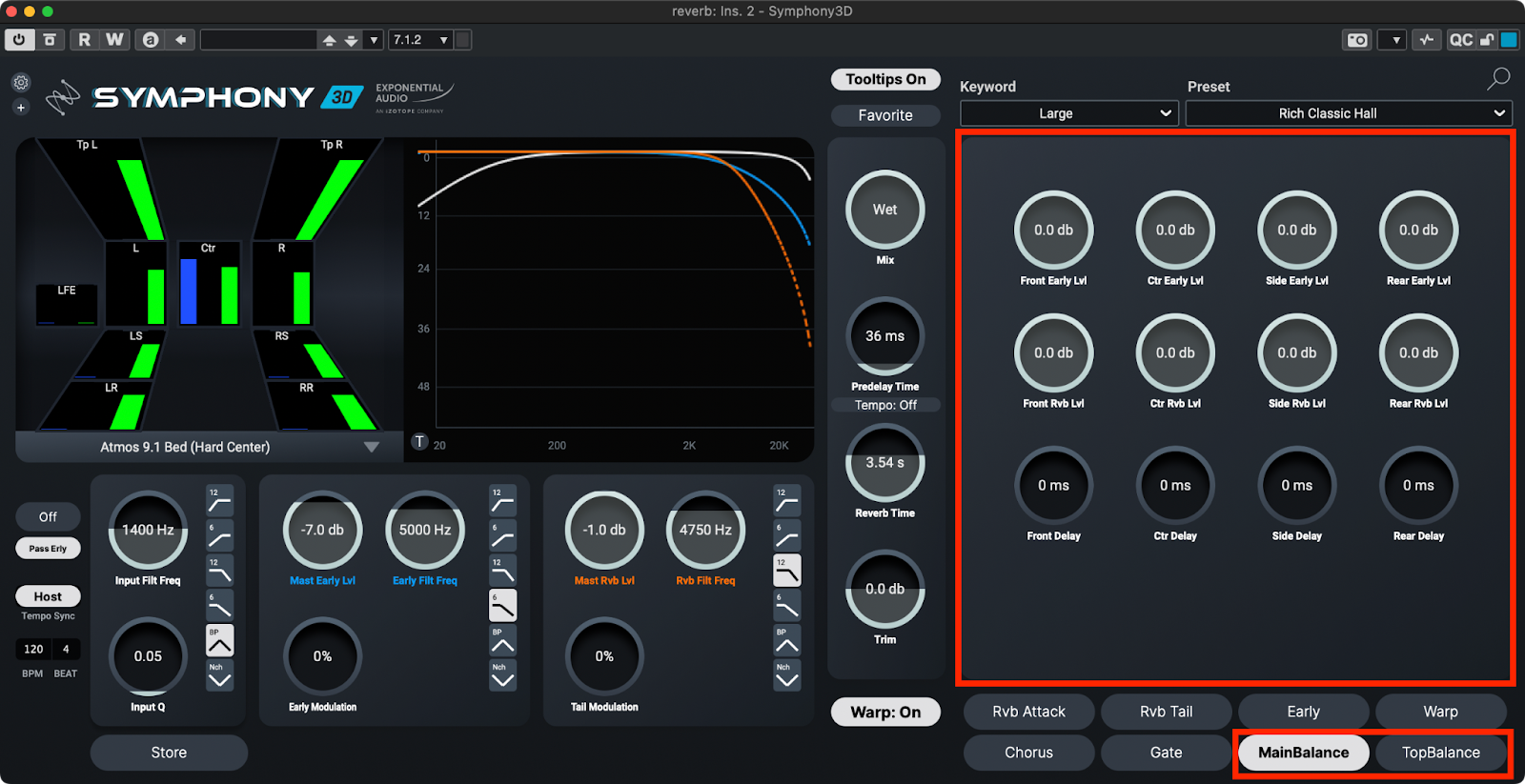Toggle the Tooltips On button
Viewport: 1525px width, 784px height.
click(885, 79)
